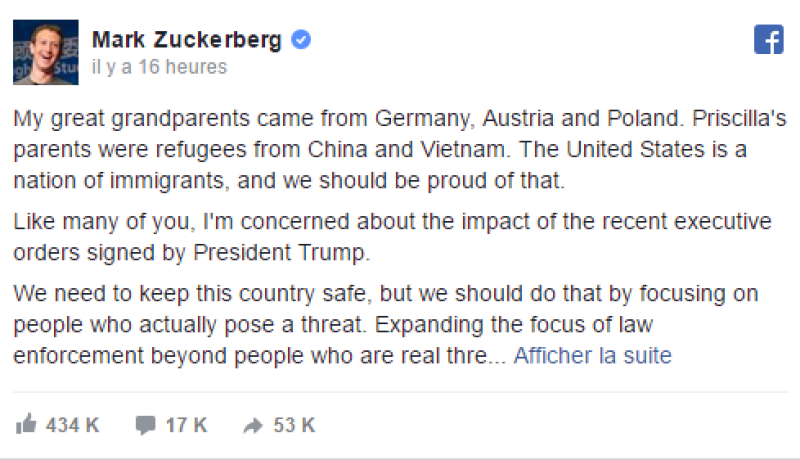
Task: Click the text 'Priscilla's' in the post
Action: 739,118
